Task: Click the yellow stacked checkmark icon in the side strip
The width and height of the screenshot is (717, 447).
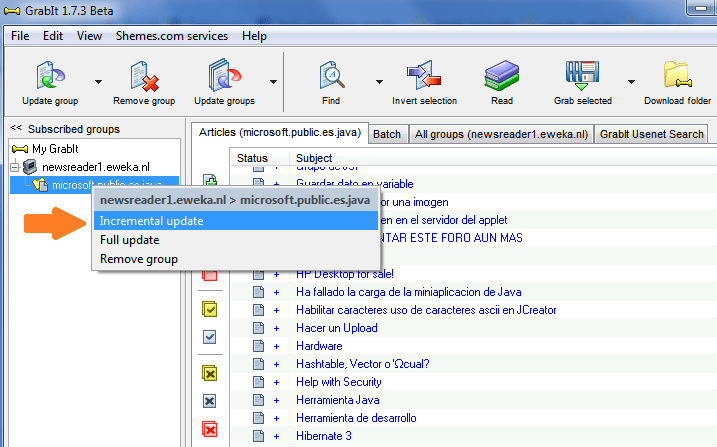Action: coord(210,309)
